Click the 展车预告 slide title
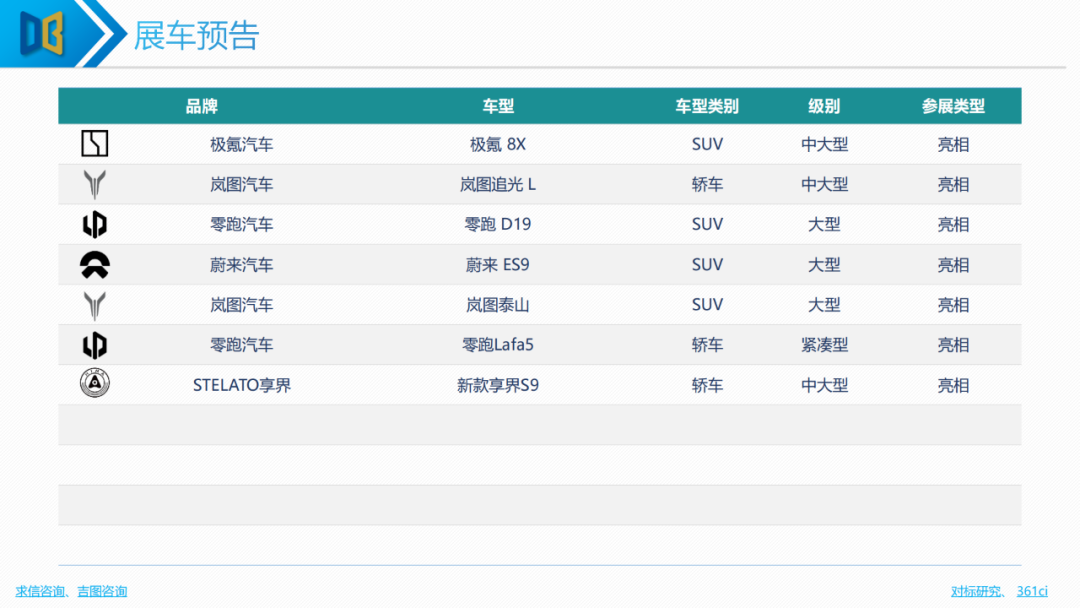The width and height of the screenshot is (1080, 608). point(196,35)
